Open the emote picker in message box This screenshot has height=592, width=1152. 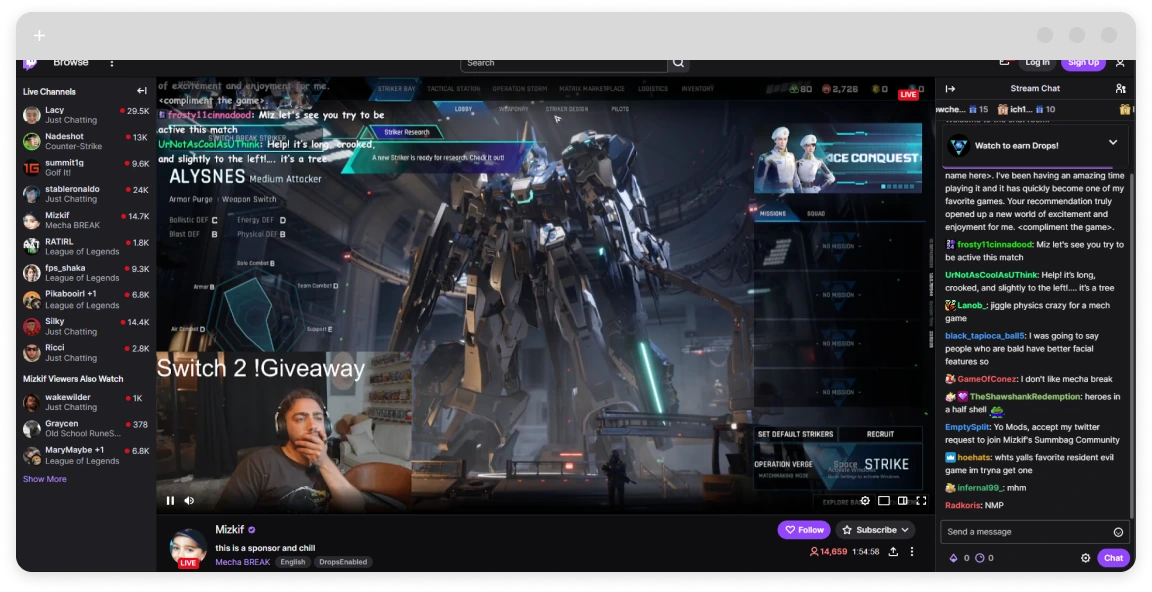click(x=1118, y=532)
